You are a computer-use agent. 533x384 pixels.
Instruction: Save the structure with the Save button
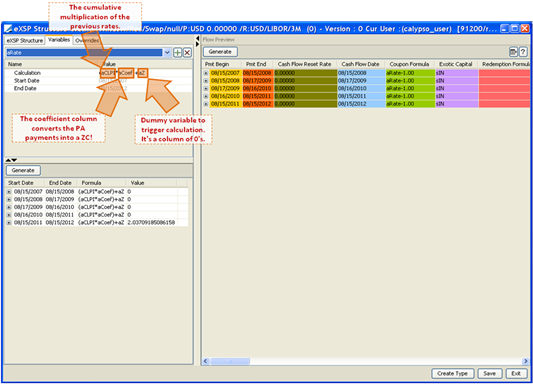[489, 373]
